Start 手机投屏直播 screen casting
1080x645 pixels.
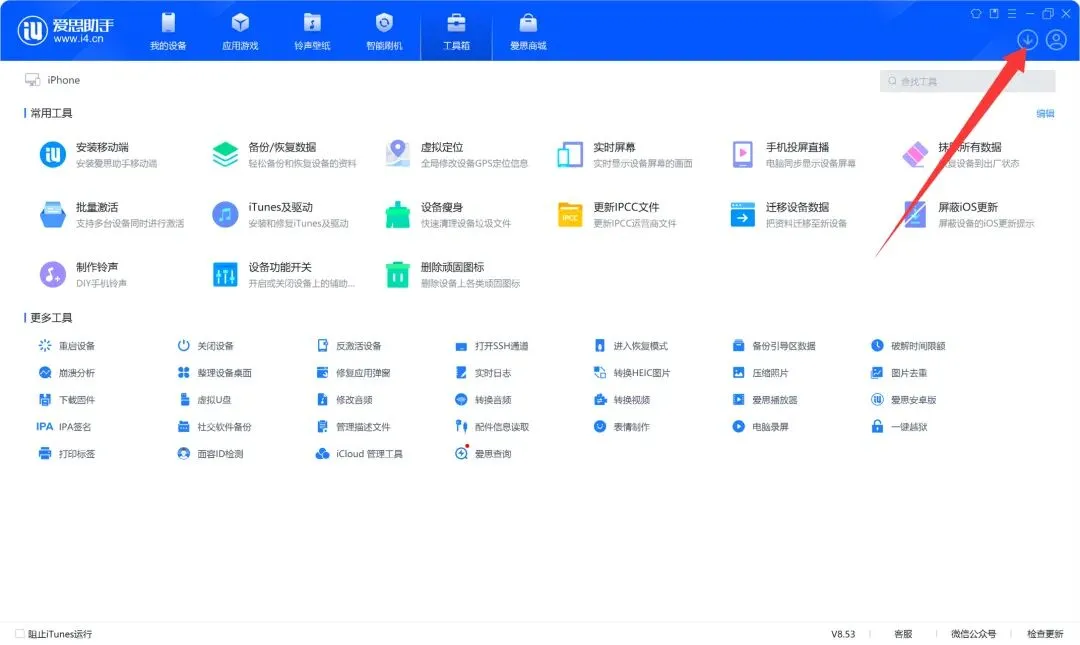pos(792,154)
